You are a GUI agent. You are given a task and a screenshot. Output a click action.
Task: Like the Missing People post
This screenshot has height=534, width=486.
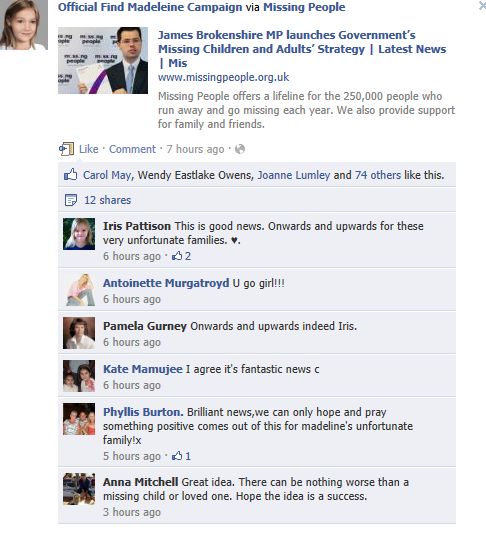click(x=89, y=149)
